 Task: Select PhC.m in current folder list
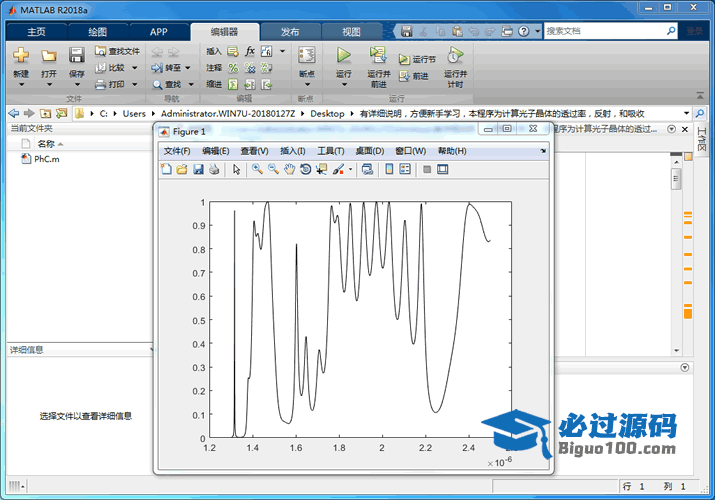pos(47,159)
